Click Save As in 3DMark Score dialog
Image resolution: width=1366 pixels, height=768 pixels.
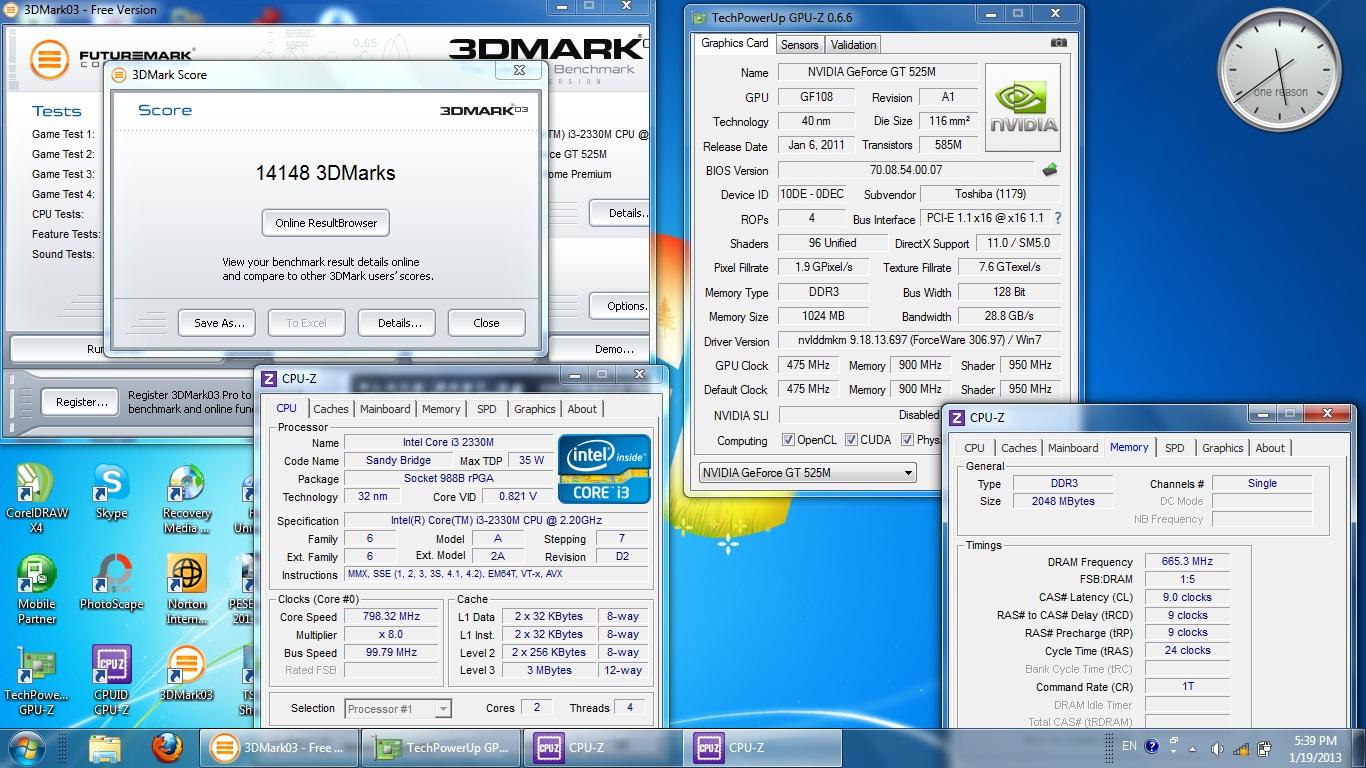coord(218,323)
